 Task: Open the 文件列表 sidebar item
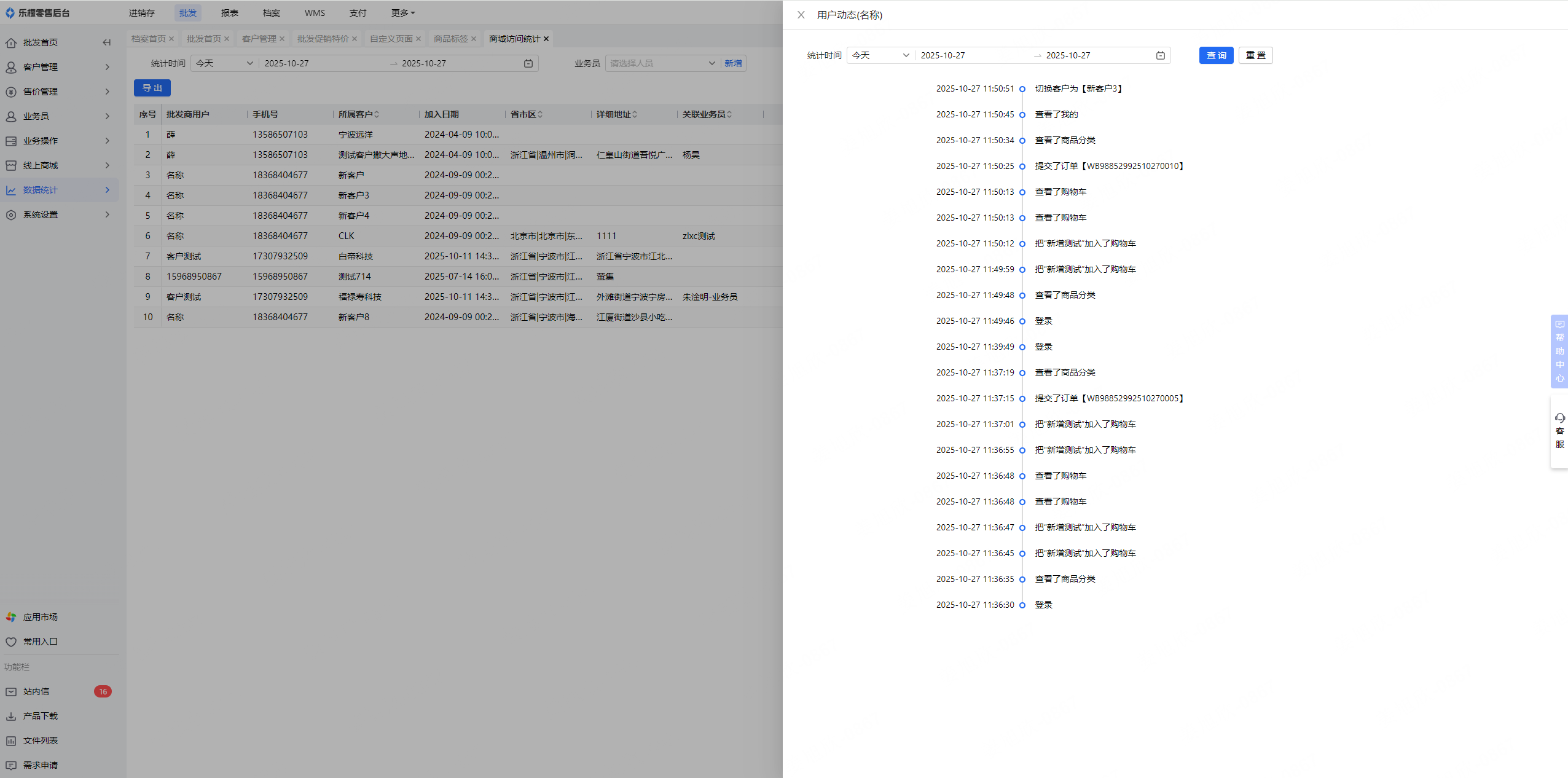40,741
